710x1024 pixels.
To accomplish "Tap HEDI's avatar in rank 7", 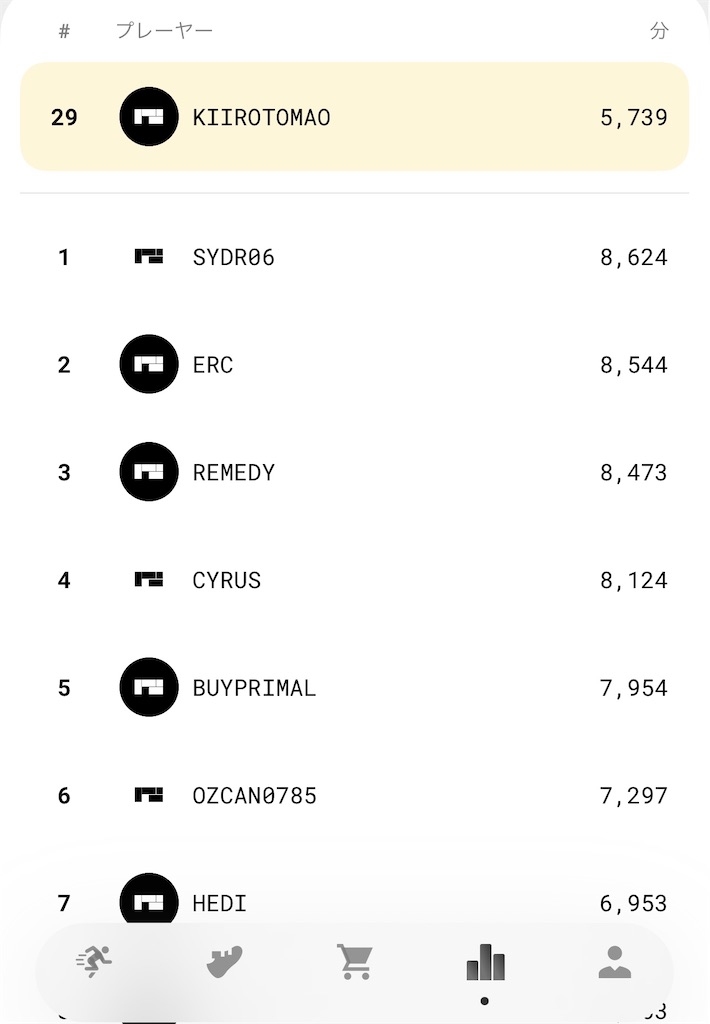I will (x=149, y=899).
